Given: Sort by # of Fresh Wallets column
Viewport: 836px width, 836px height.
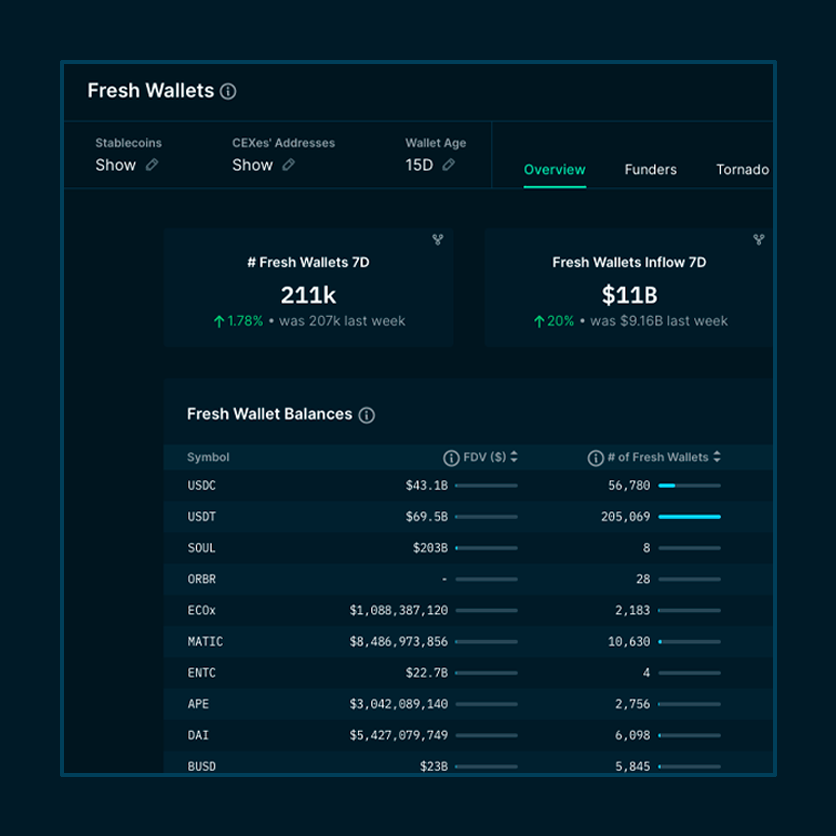Looking at the screenshot, I should [x=718, y=457].
